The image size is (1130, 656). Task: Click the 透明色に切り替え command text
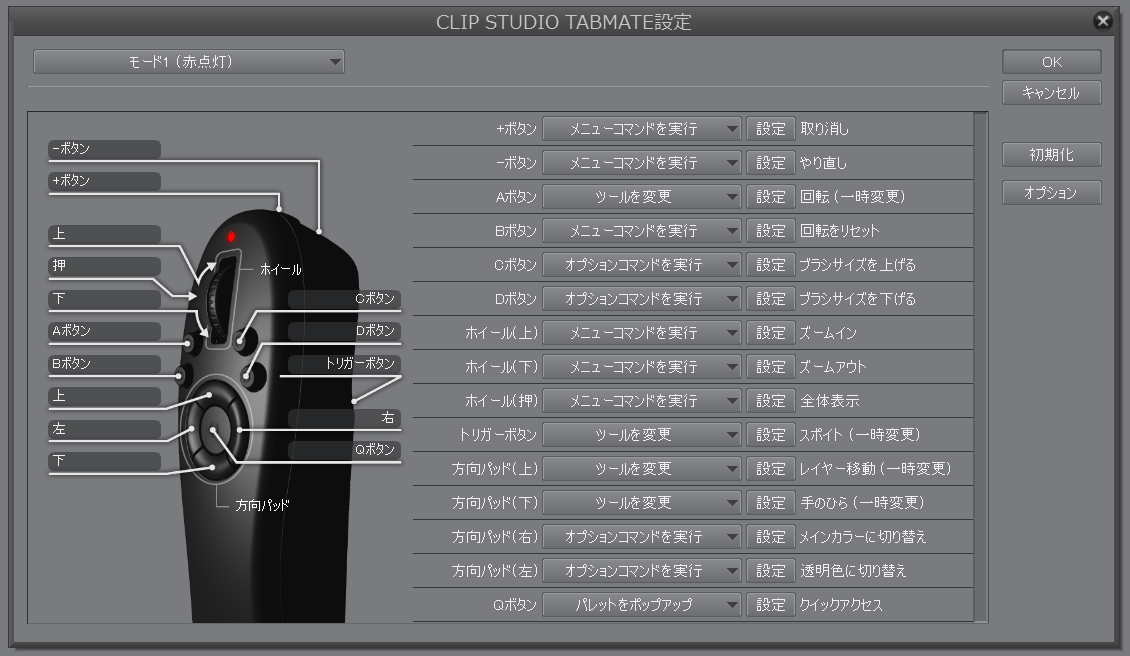pos(853,571)
